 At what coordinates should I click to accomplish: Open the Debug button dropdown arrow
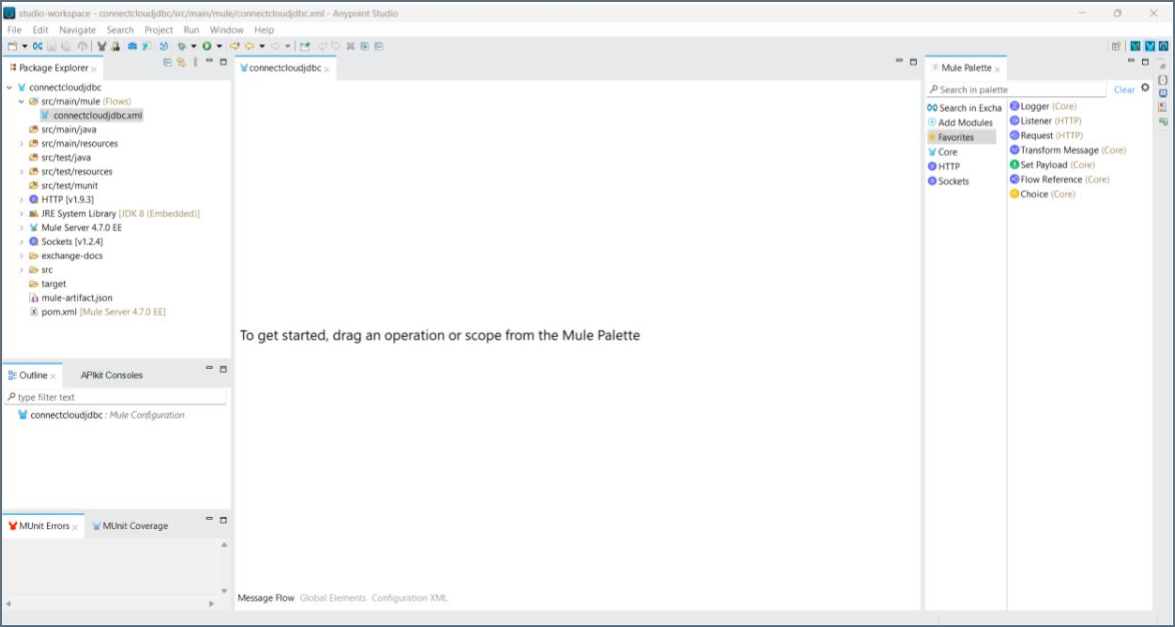[193, 46]
